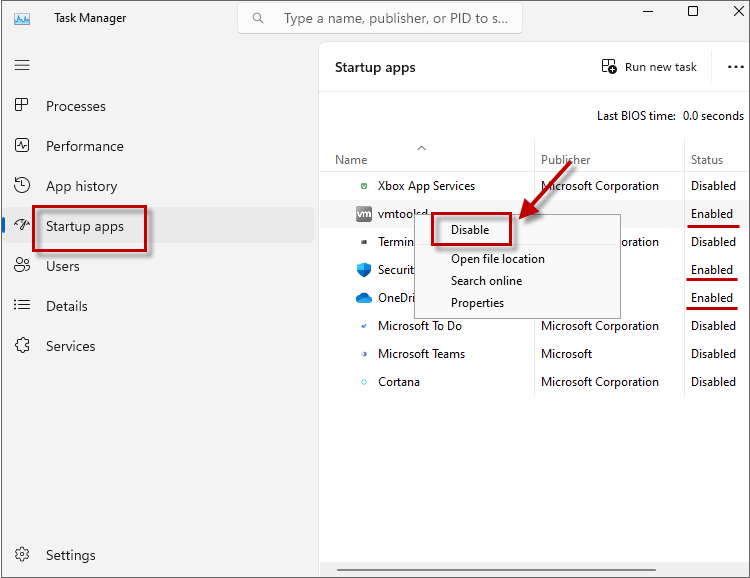
Task: Click the Microsoft Teams icon
Action: click(x=364, y=354)
